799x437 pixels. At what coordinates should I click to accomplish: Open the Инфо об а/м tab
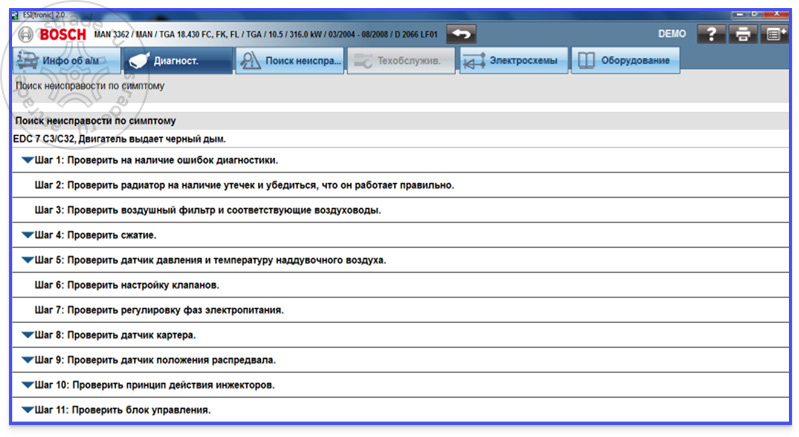point(66,60)
